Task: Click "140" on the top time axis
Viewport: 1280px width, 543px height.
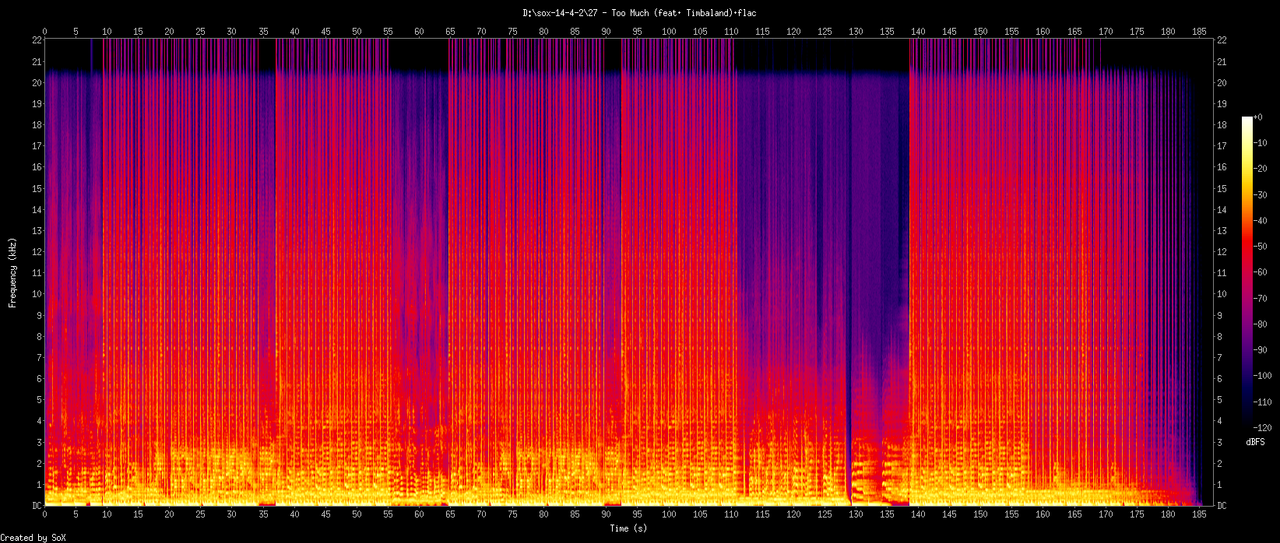Action: pos(918,30)
